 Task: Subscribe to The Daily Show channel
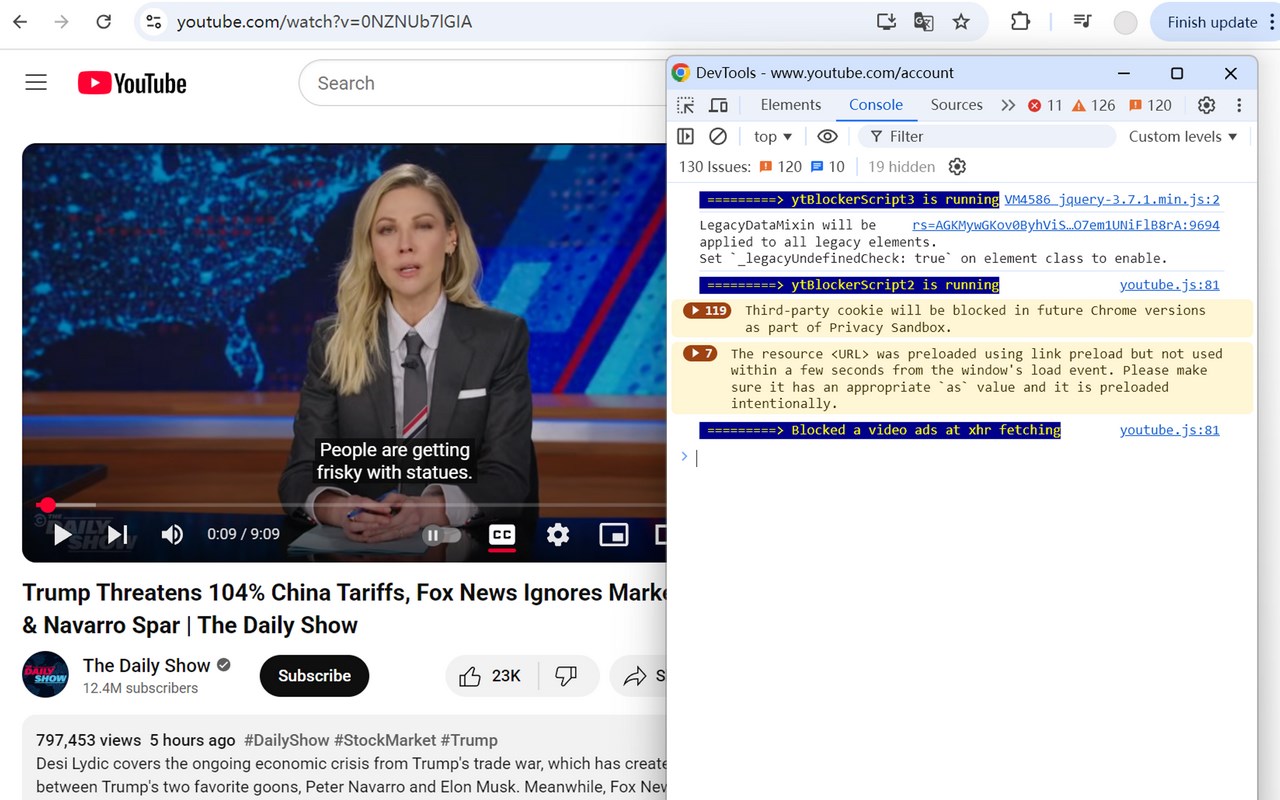point(314,675)
